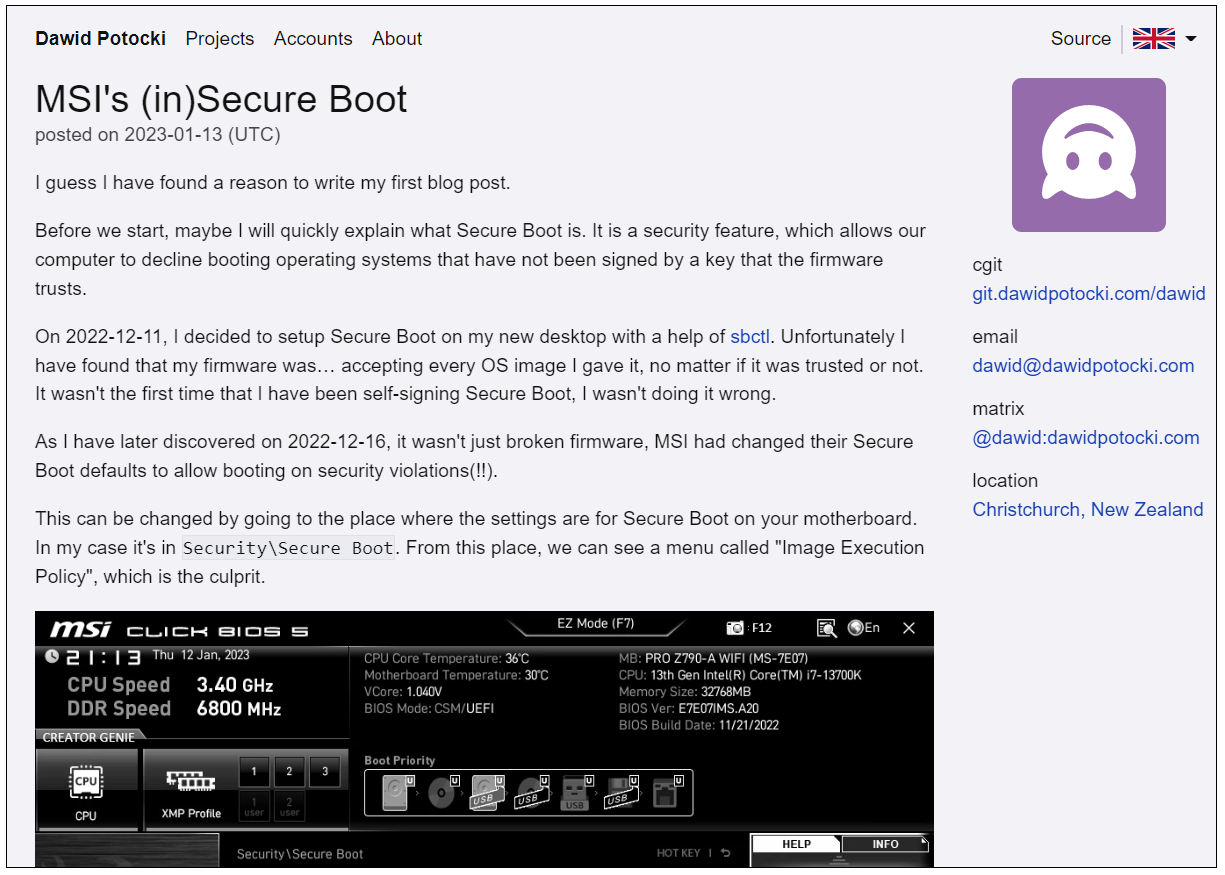The width and height of the screenshot is (1225, 875).
Task: Click the first hard drive boot priority icon
Action: [x=396, y=793]
